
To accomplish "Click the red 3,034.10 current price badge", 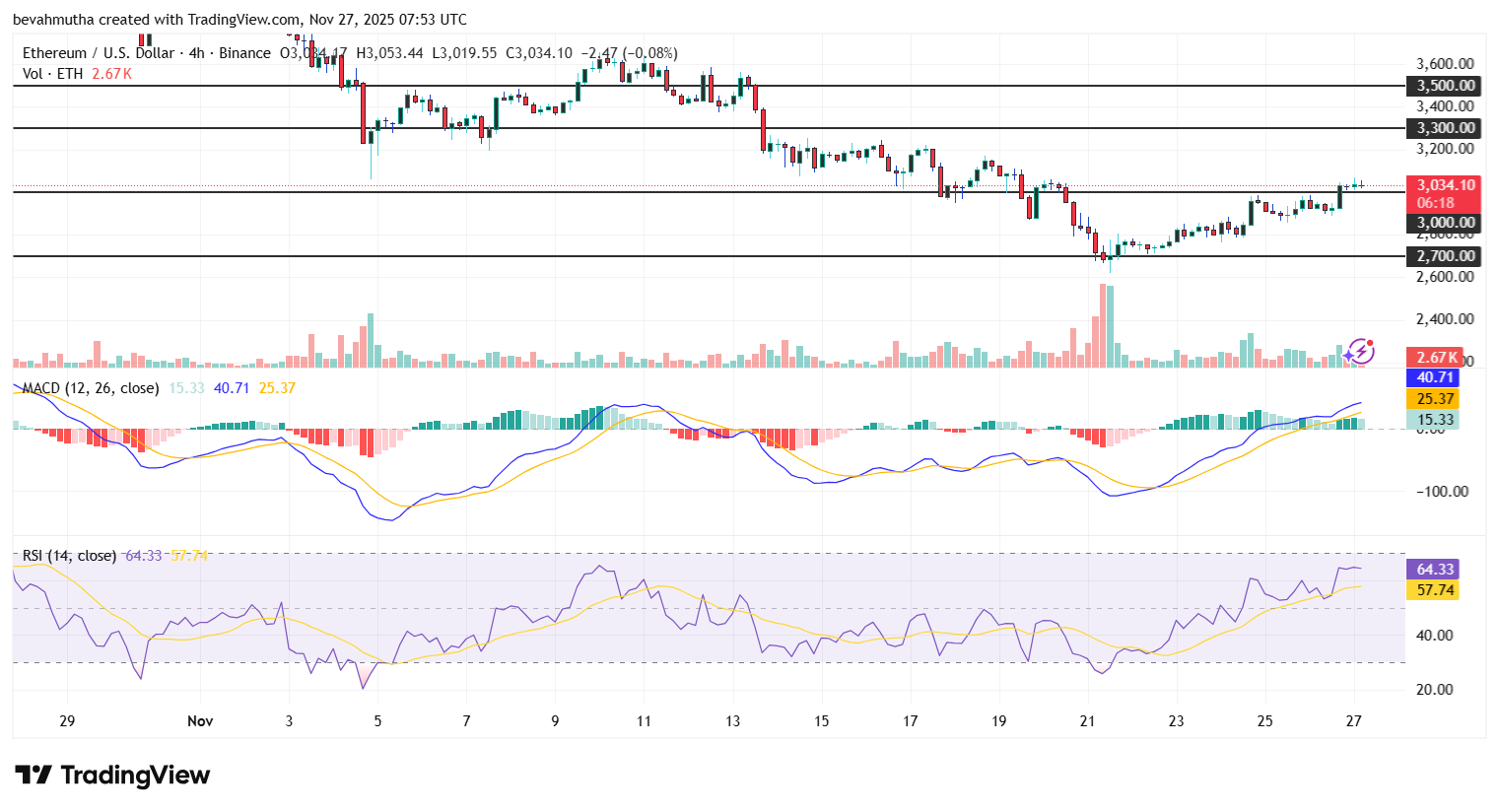I will coord(1443,184).
